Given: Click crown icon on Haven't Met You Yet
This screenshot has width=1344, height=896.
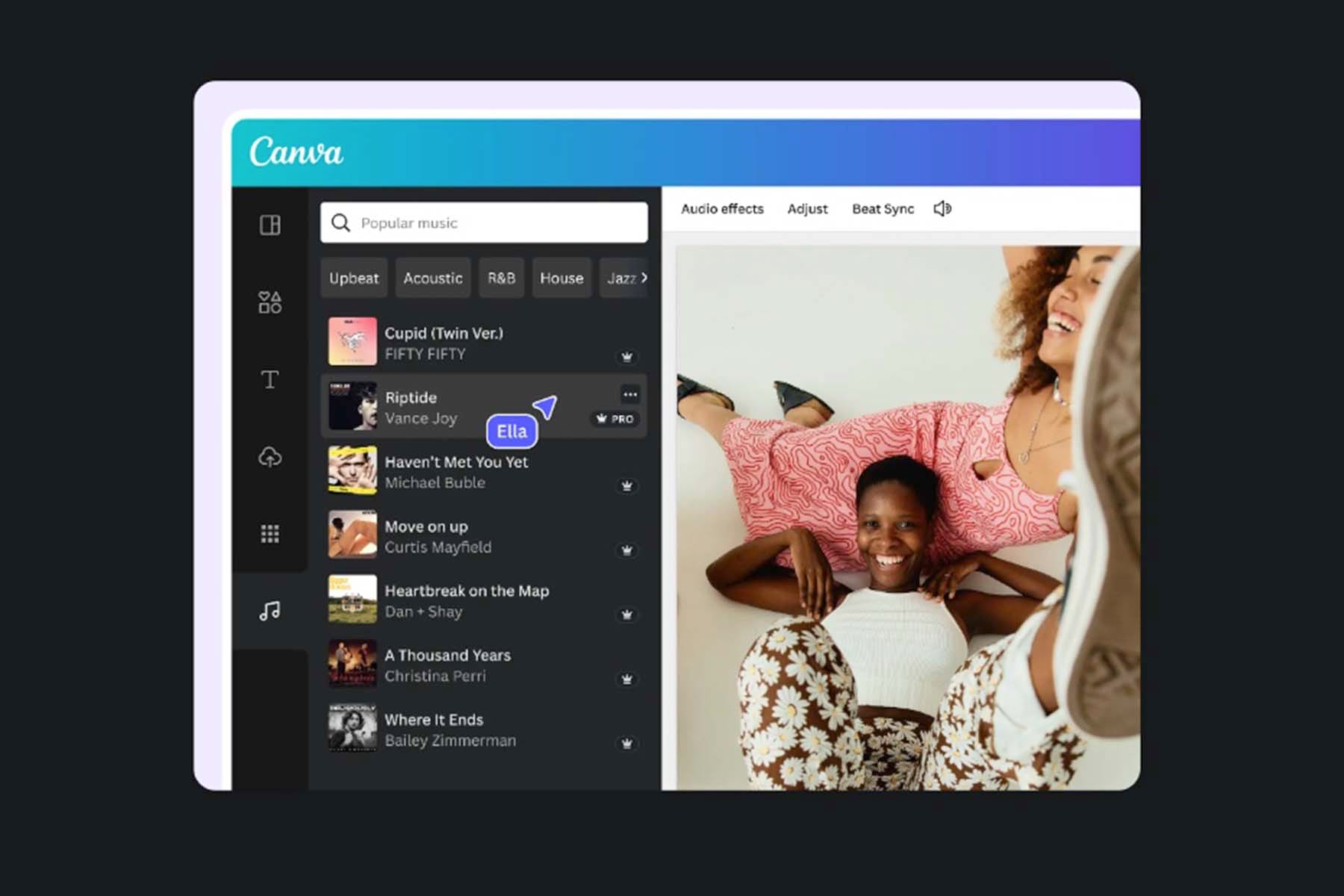Looking at the screenshot, I should (x=627, y=486).
